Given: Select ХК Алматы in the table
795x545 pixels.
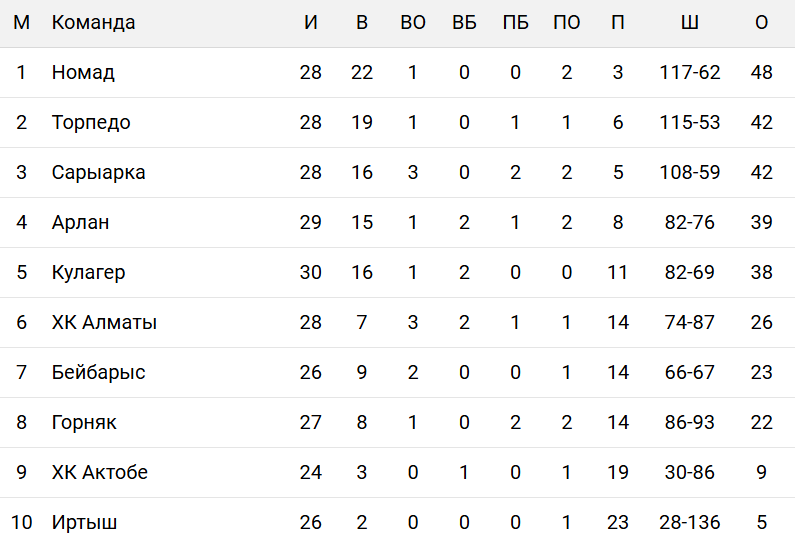Looking at the screenshot, I should click(x=104, y=323).
